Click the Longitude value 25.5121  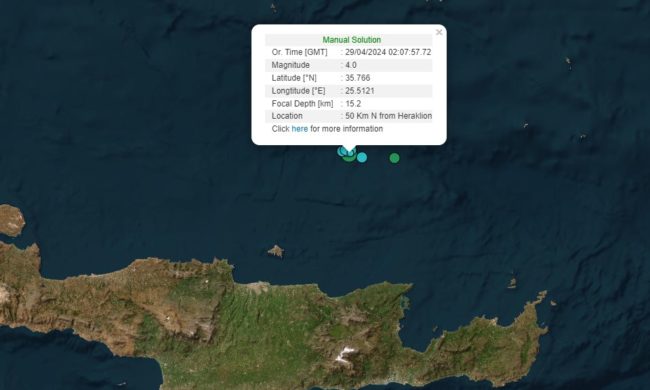360,91
